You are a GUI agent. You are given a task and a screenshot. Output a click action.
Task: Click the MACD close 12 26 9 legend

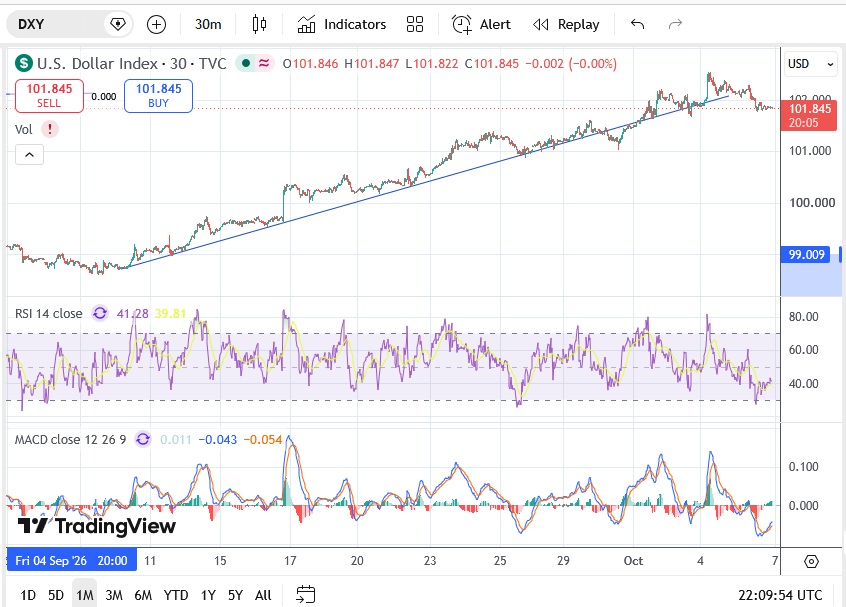(70, 440)
